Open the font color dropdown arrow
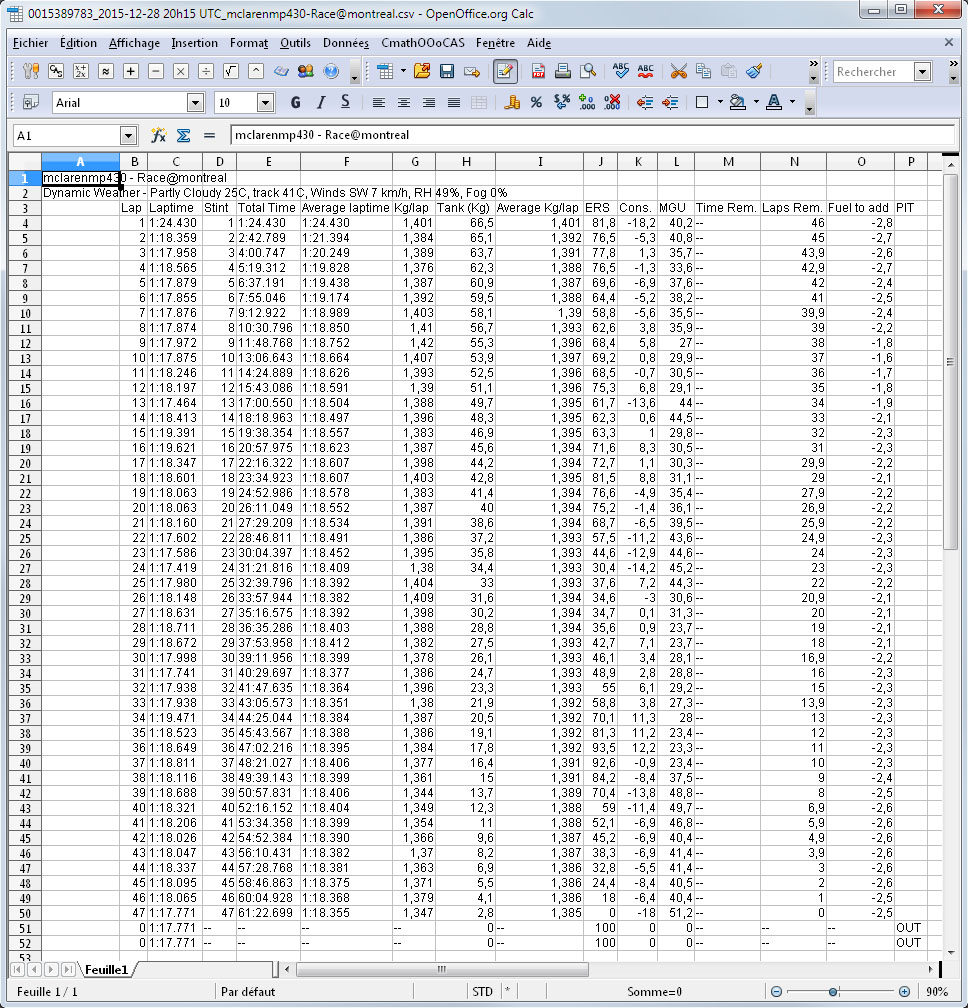Viewport: 968px width, 1008px height. coord(793,102)
